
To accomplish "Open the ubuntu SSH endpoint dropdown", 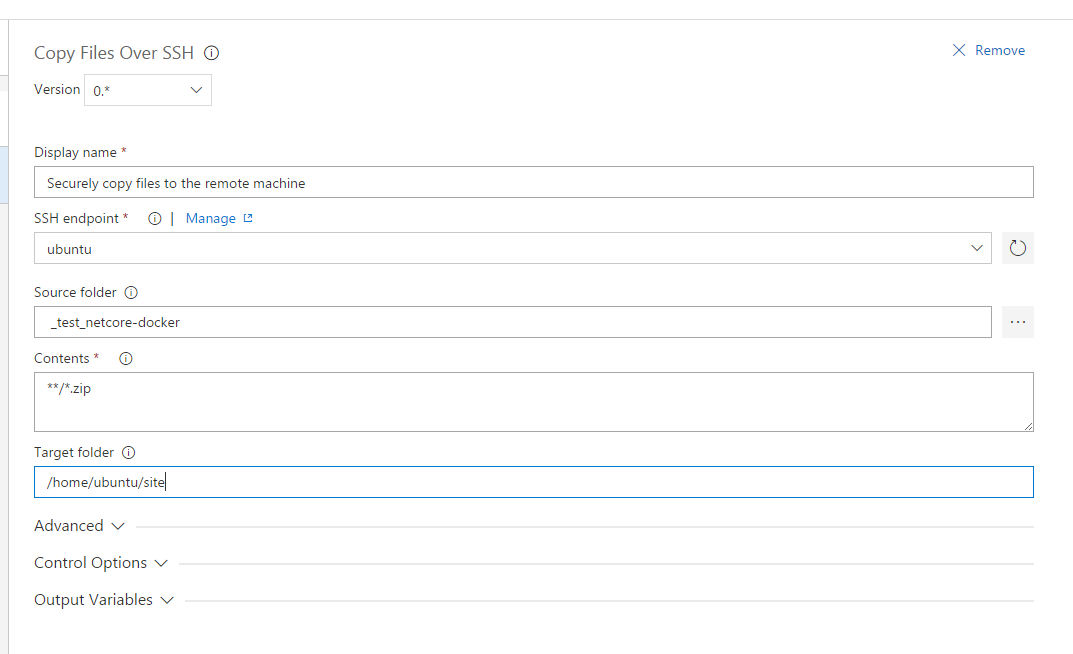I will click(513, 248).
